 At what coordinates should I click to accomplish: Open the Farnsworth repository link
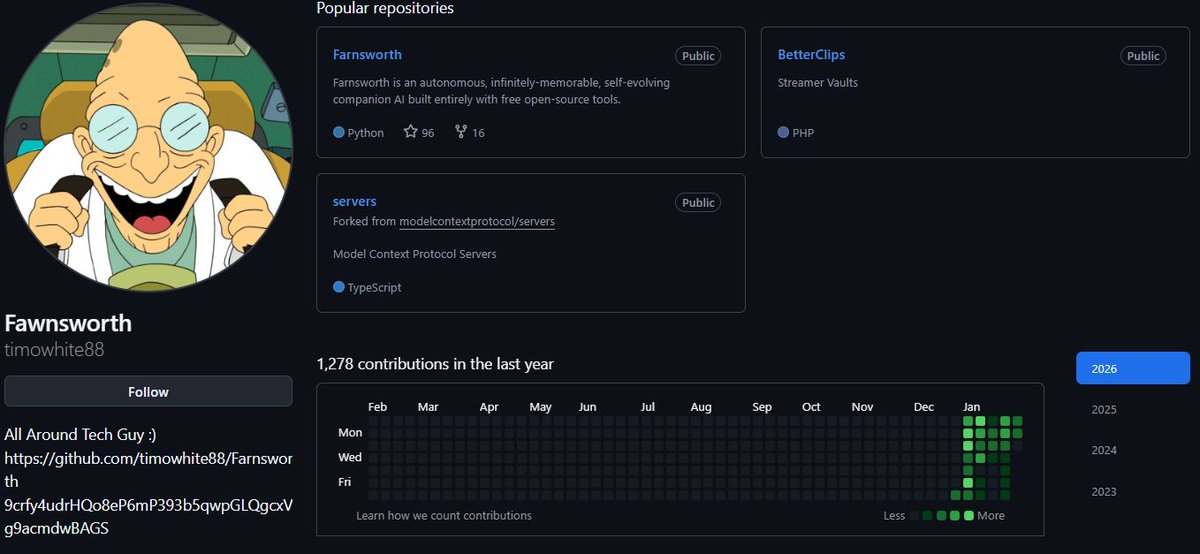click(x=367, y=54)
